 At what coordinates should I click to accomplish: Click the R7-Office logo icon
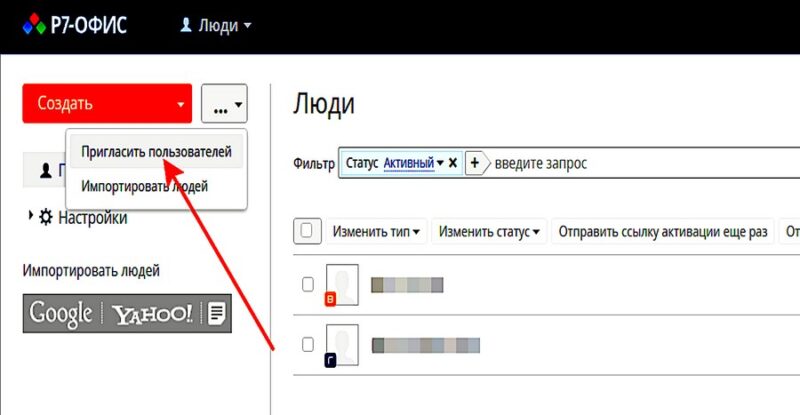click(34, 25)
